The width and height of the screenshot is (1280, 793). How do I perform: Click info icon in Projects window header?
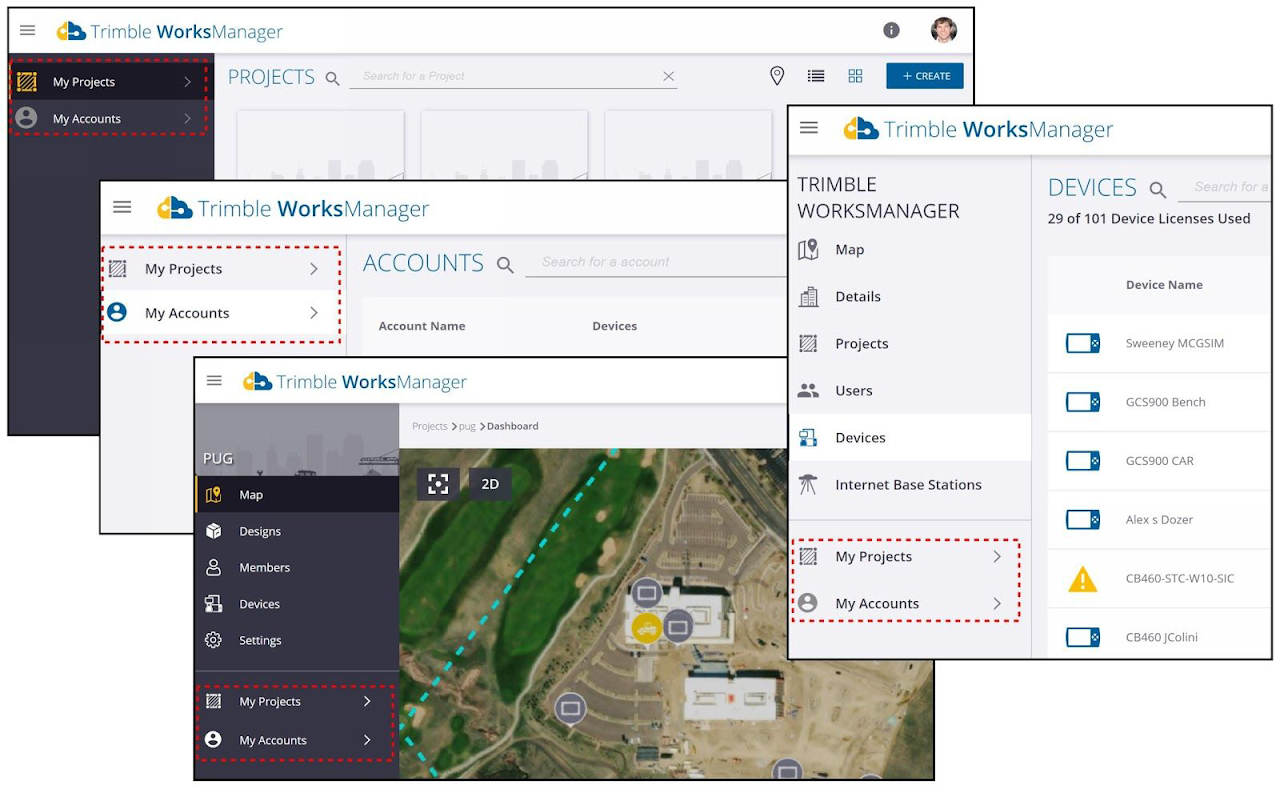click(891, 30)
